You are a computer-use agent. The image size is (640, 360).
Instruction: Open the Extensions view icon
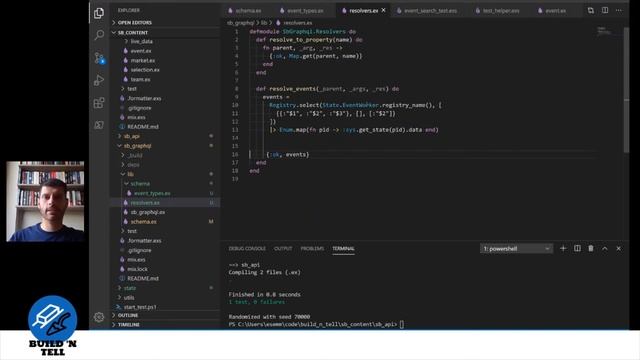99,102
